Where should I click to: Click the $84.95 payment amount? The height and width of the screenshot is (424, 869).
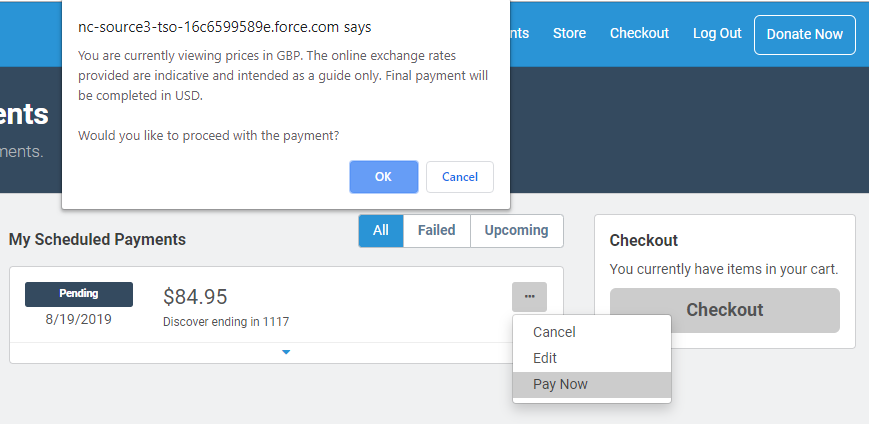[195, 297]
